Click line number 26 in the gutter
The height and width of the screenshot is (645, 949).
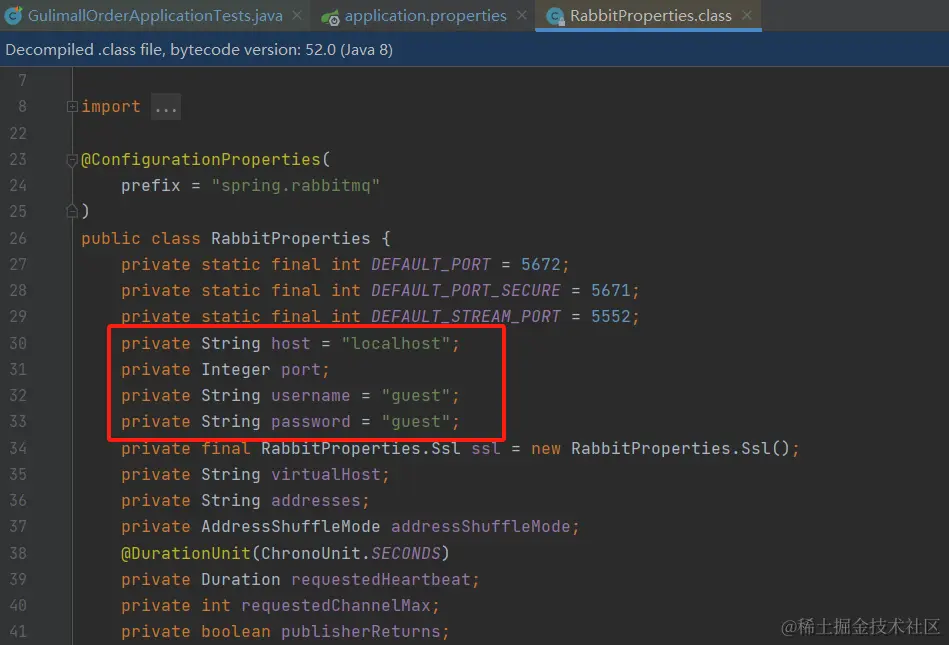(x=18, y=238)
